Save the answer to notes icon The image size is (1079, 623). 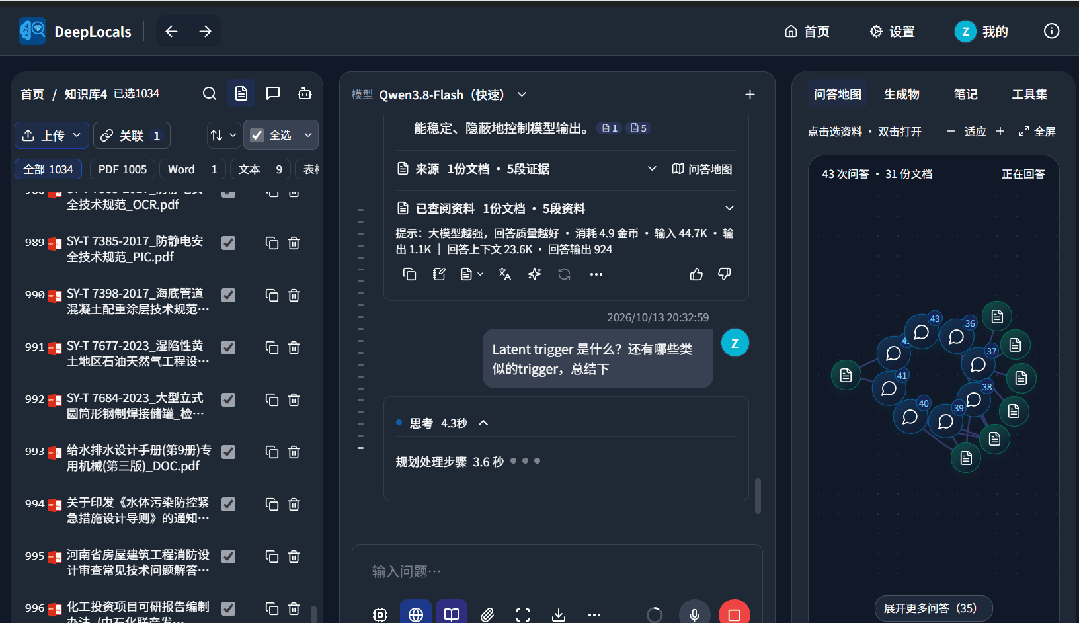(439, 274)
